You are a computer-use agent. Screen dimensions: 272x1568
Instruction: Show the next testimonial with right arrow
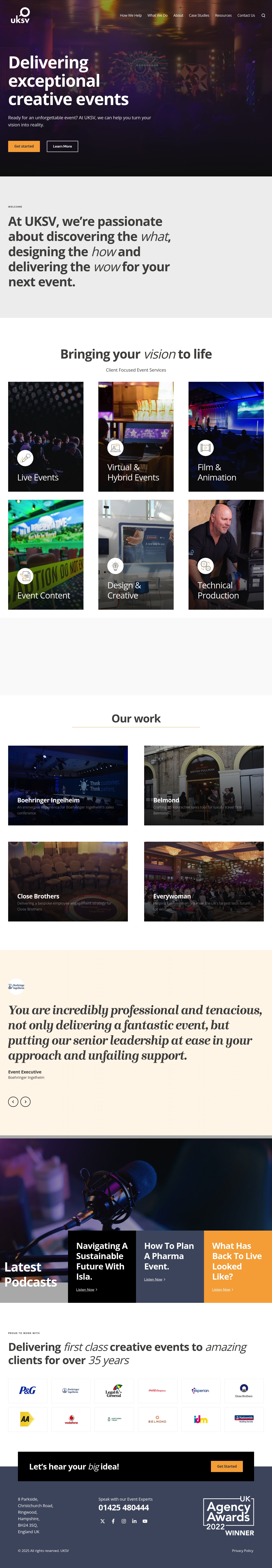point(26,1102)
